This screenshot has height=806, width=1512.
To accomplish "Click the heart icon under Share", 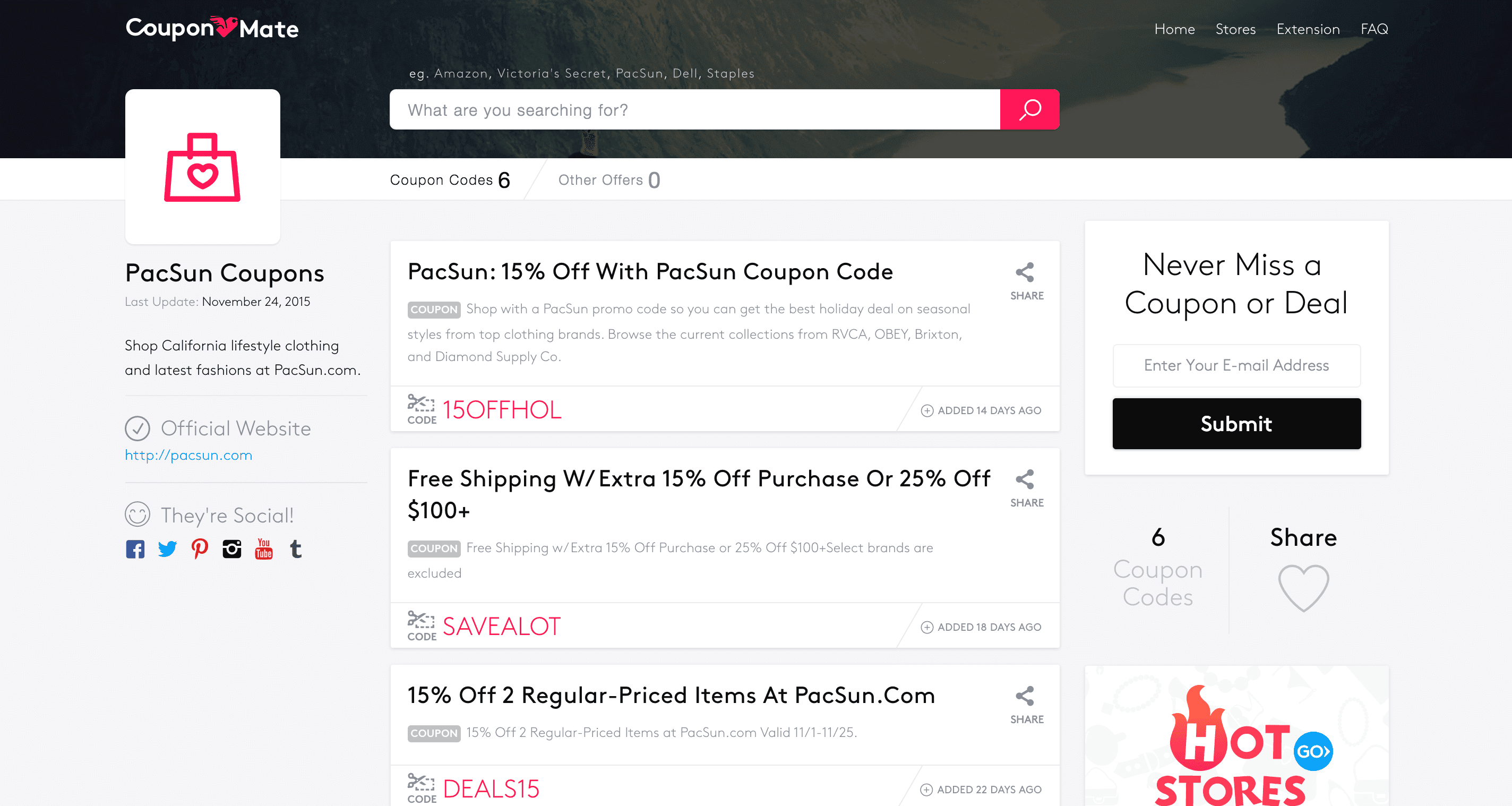I will pos(1303,588).
